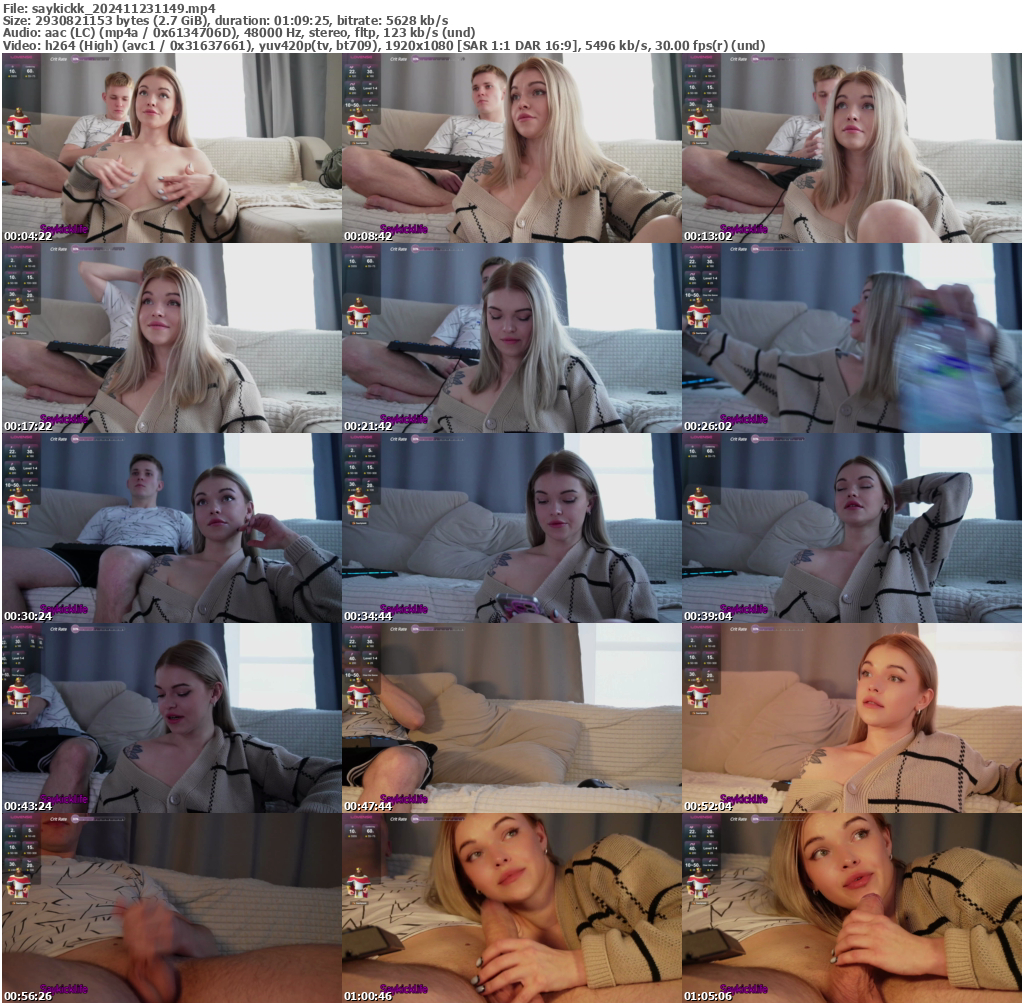This screenshot has height=1003, width=1024.
Task: Select the 2-token tip tile in the overlay menu
Action: click(693, 71)
